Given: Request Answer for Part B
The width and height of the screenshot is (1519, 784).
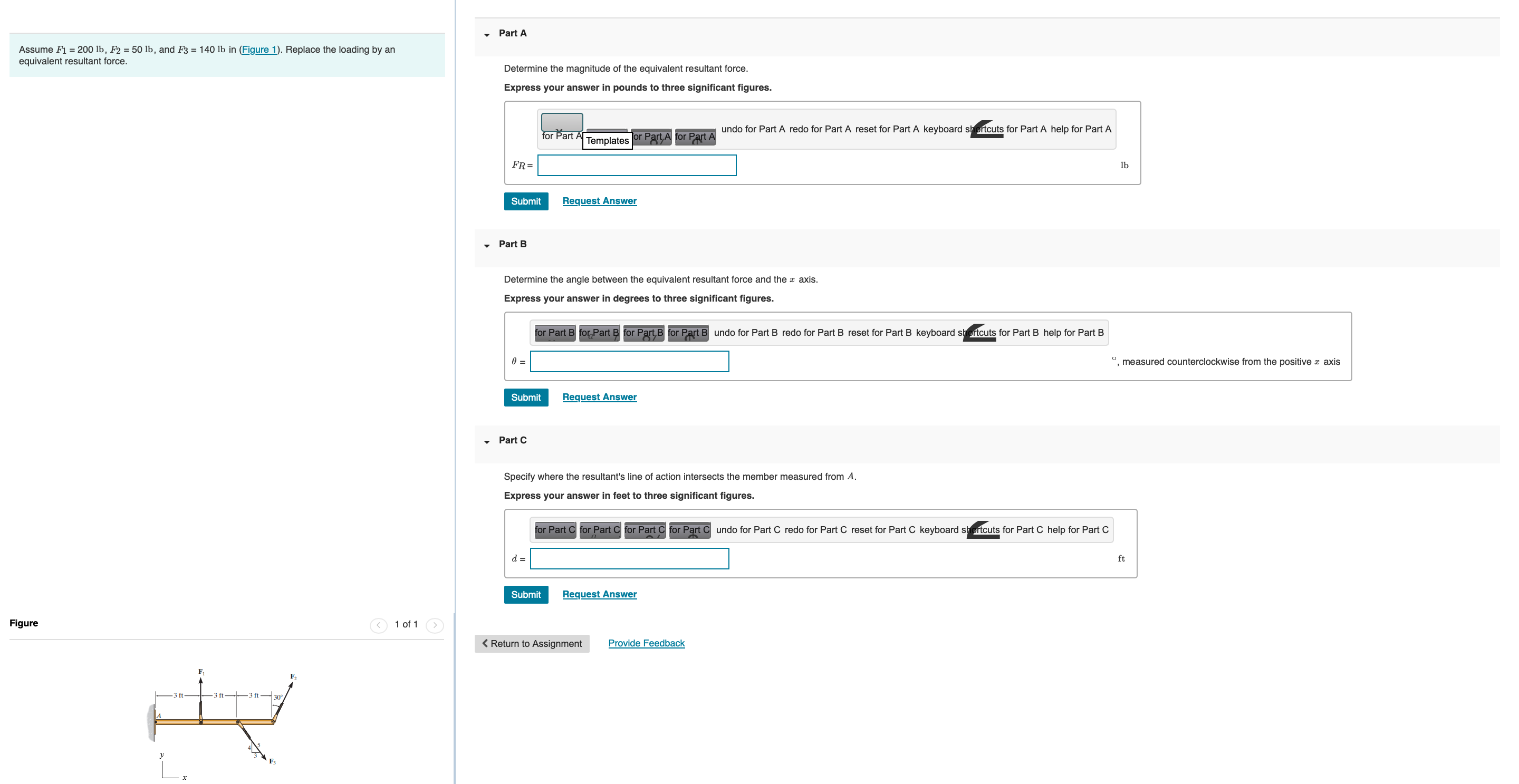Looking at the screenshot, I should [599, 396].
